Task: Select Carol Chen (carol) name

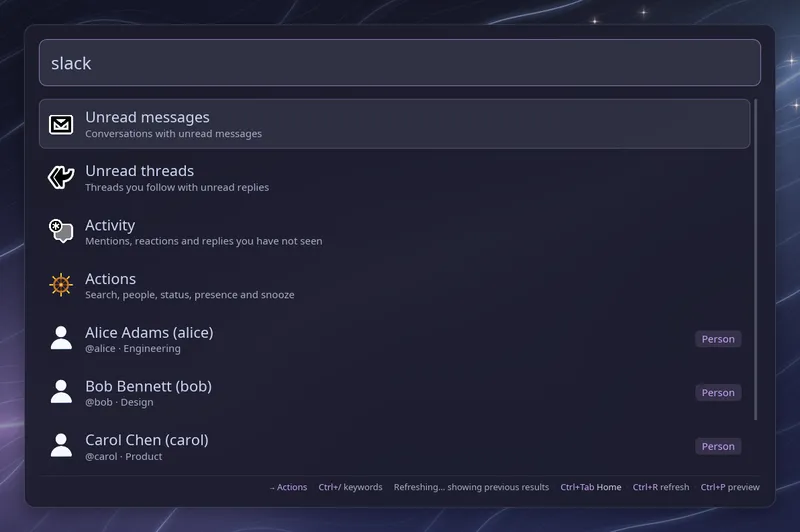Action: click(x=147, y=440)
